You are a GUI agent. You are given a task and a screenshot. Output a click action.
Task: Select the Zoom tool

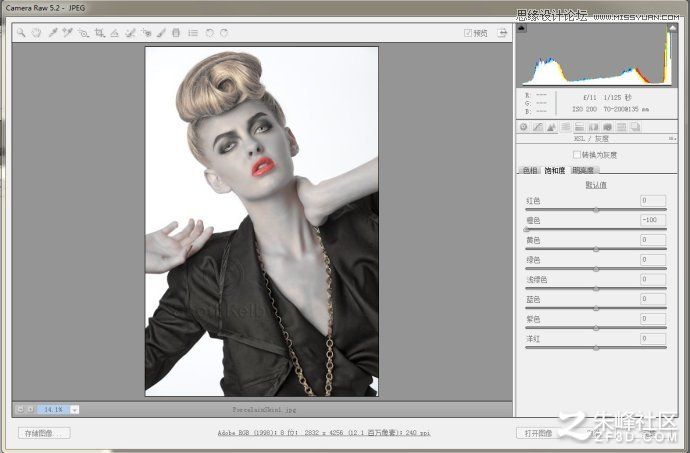pos(21,33)
